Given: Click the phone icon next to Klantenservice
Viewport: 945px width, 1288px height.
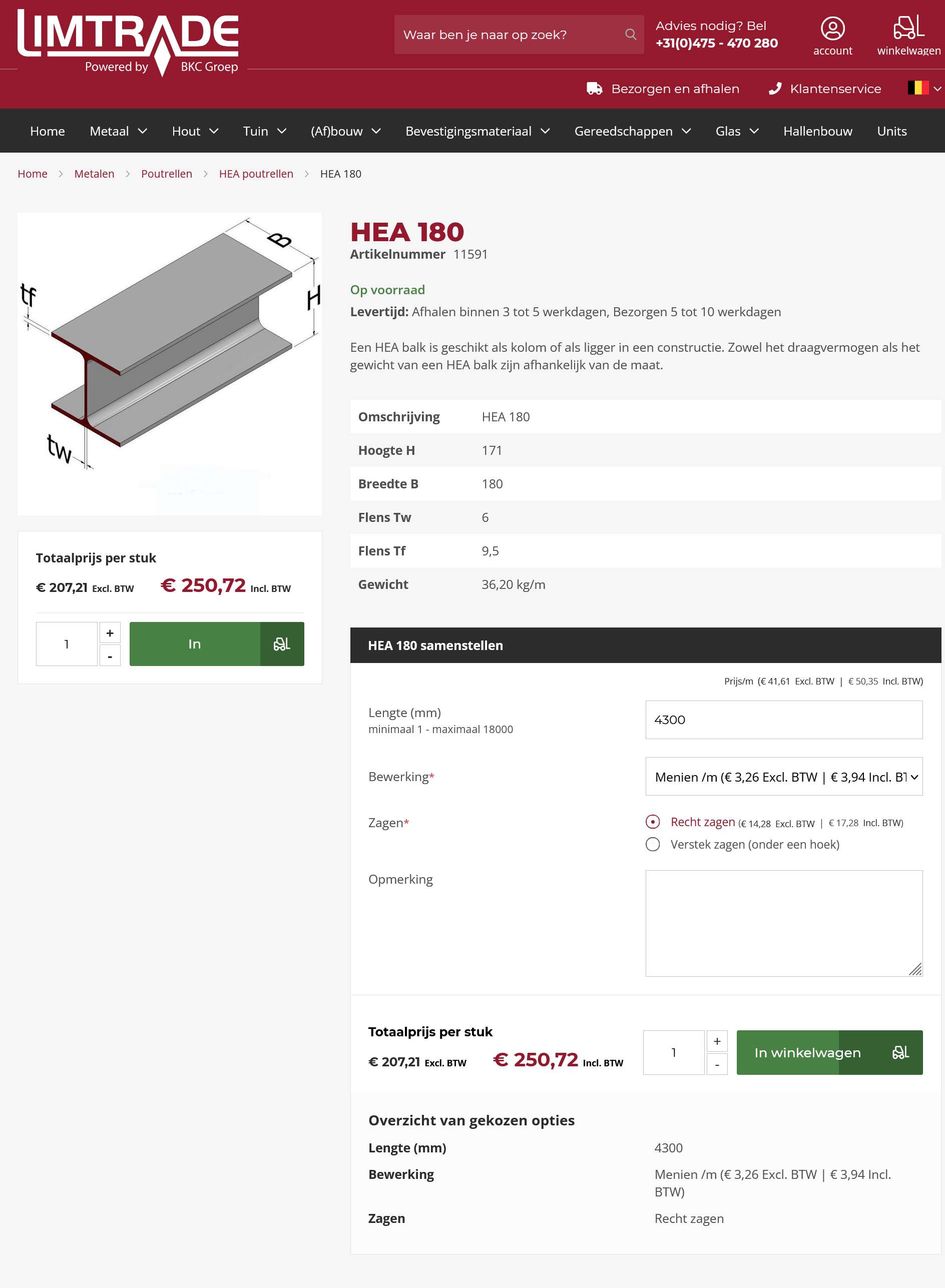Looking at the screenshot, I should click(775, 88).
